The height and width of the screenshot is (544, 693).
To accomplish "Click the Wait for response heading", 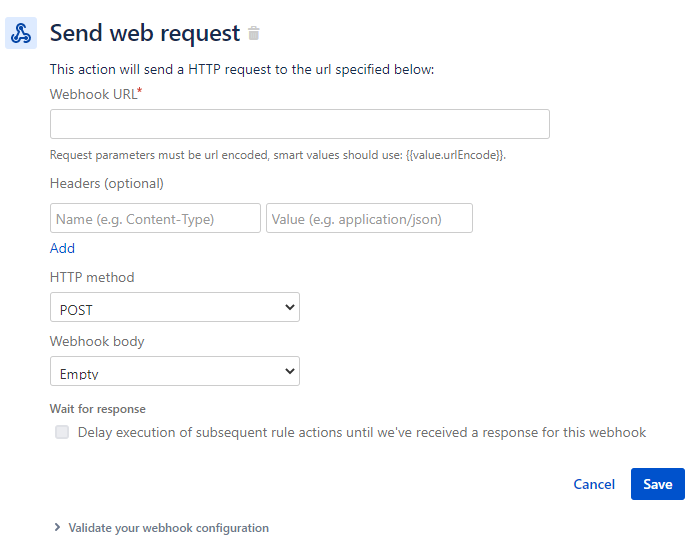I will pyautogui.click(x=97, y=409).
